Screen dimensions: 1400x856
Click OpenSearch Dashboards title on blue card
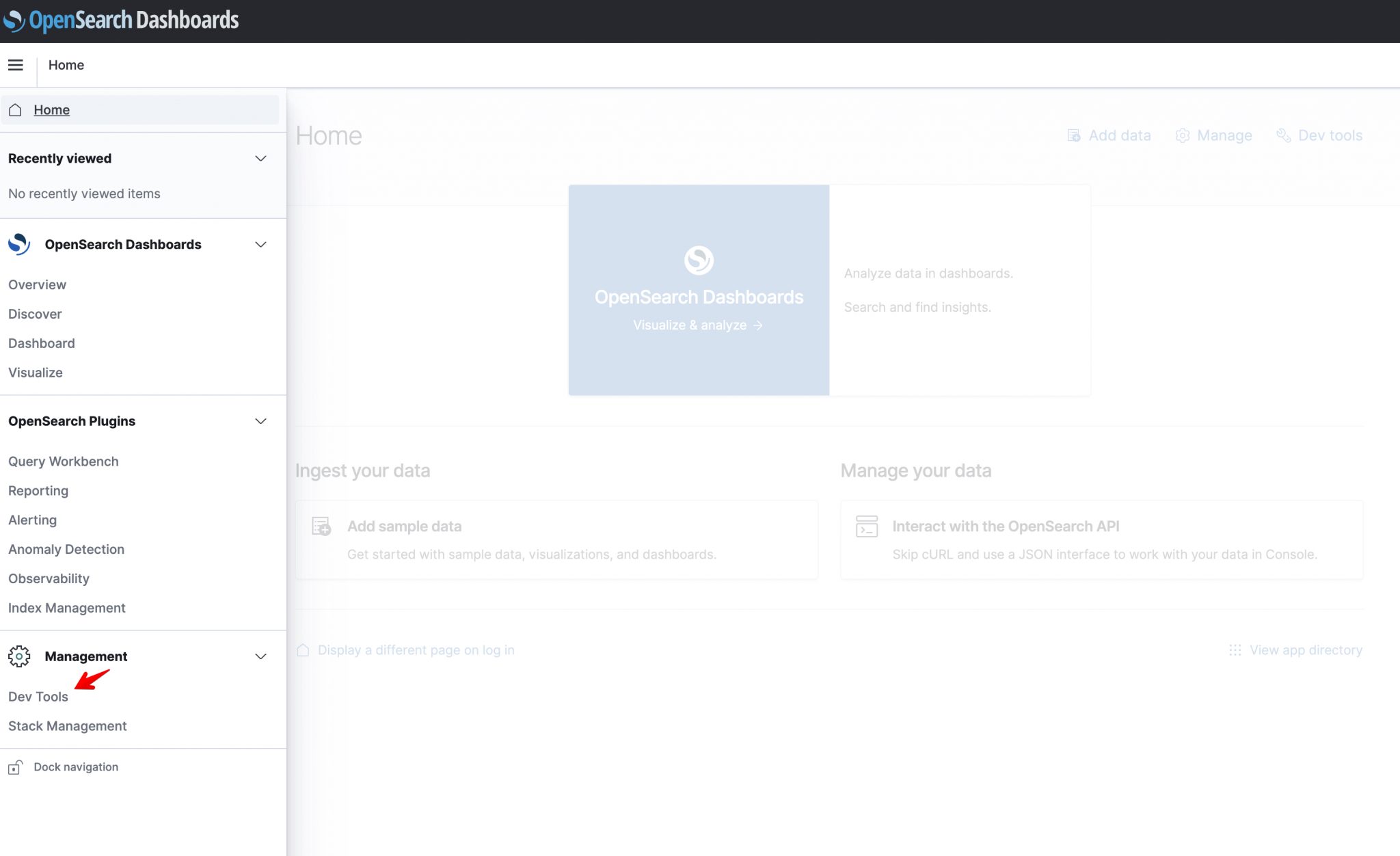[x=699, y=297]
